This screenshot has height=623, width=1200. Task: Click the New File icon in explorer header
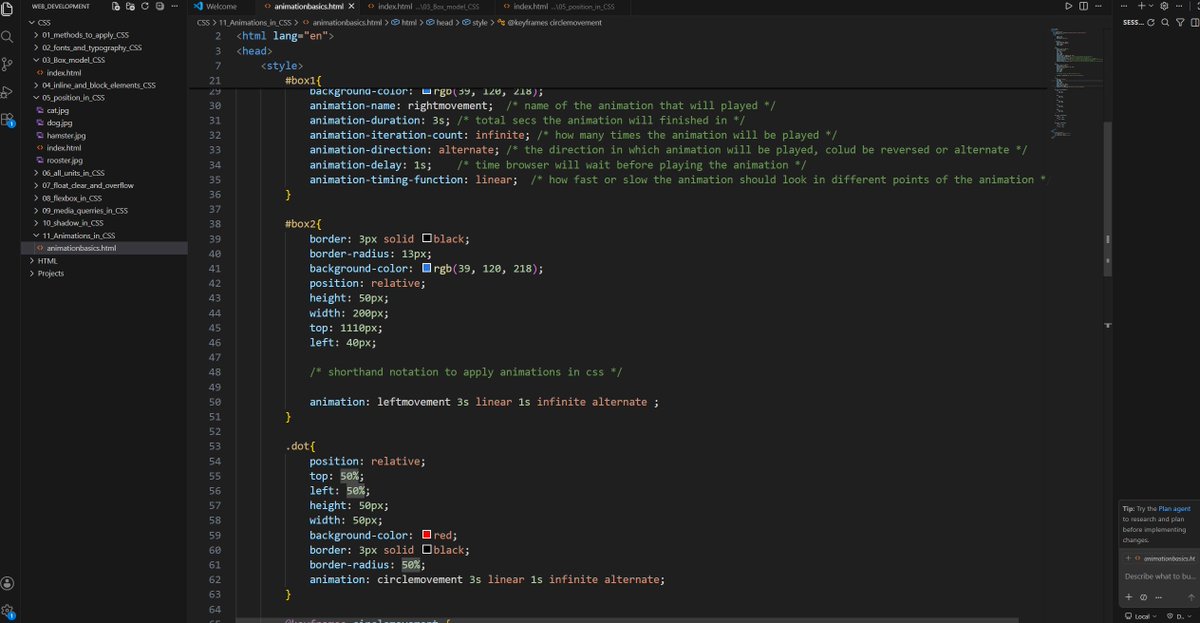point(117,6)
